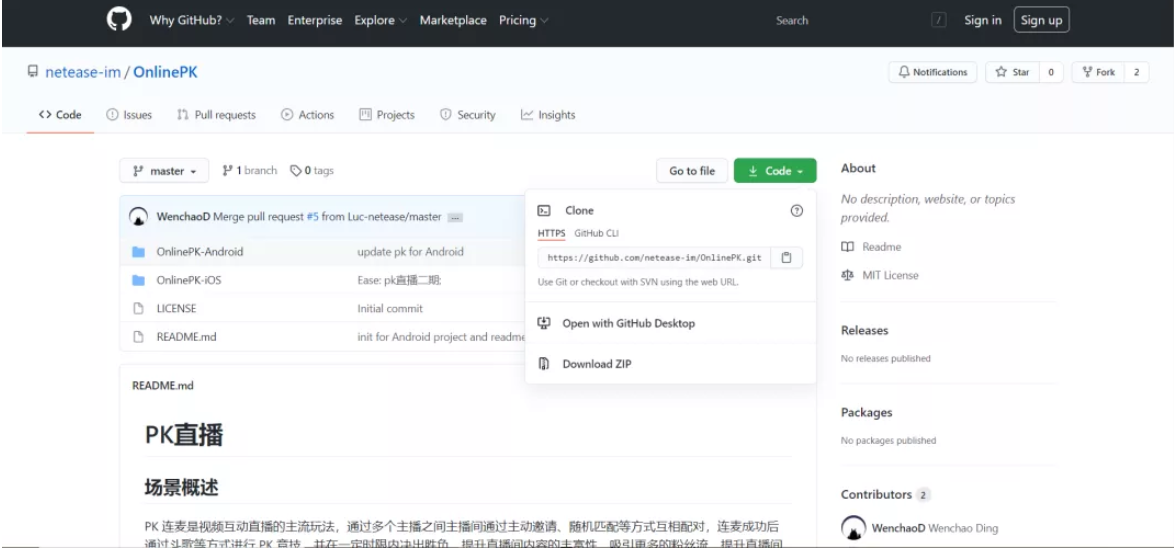Select the HTTPS clone tab
The image size is (1174, 551).
point(552,234)
